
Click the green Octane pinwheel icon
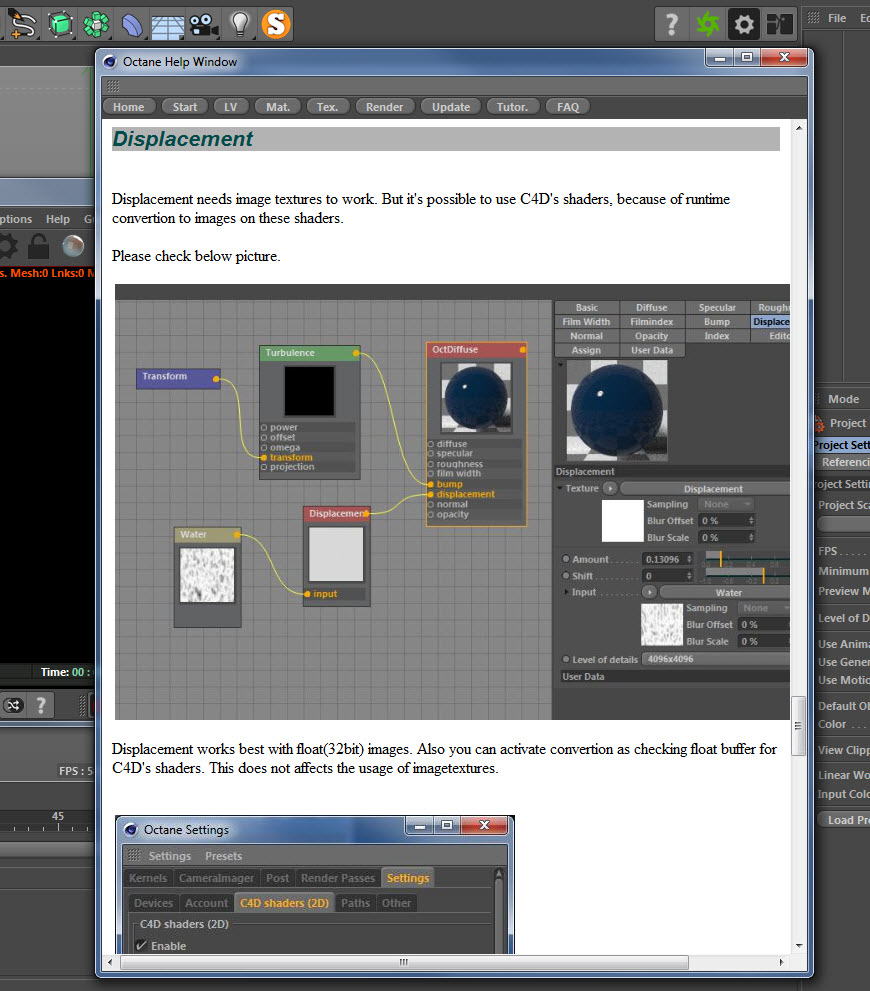point(708,25)
